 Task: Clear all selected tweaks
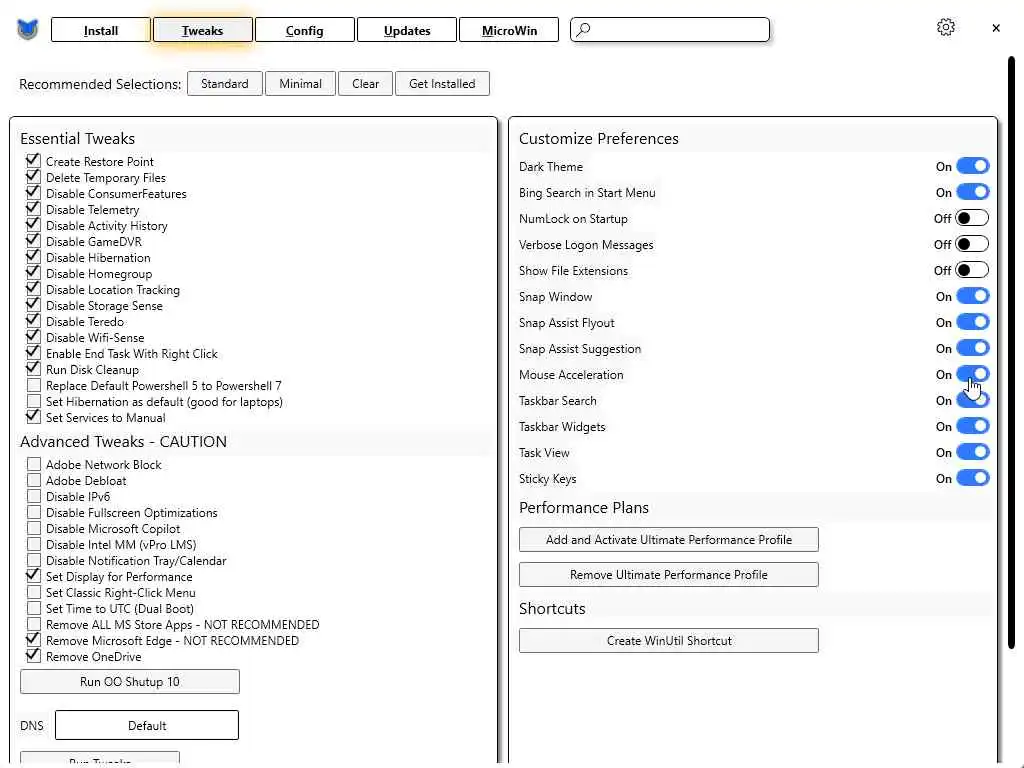365,84
